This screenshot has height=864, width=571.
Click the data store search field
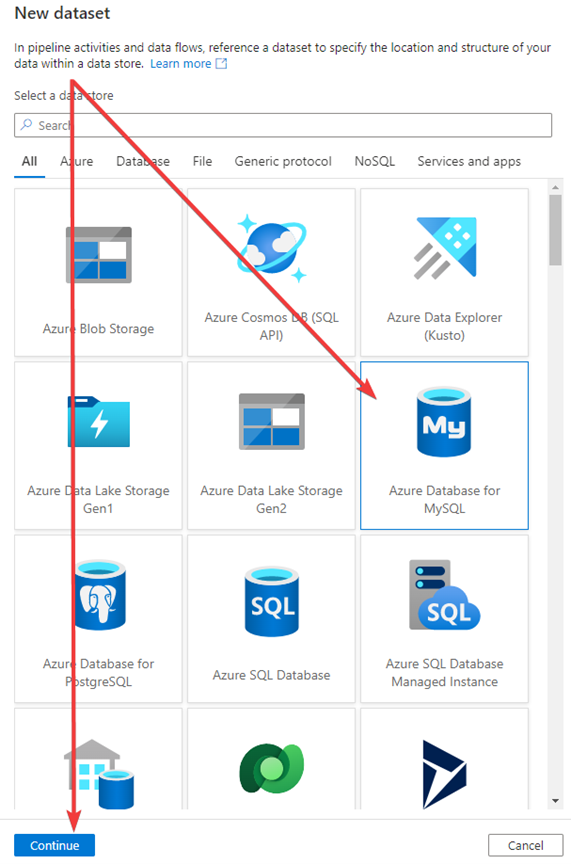point(283,125)
